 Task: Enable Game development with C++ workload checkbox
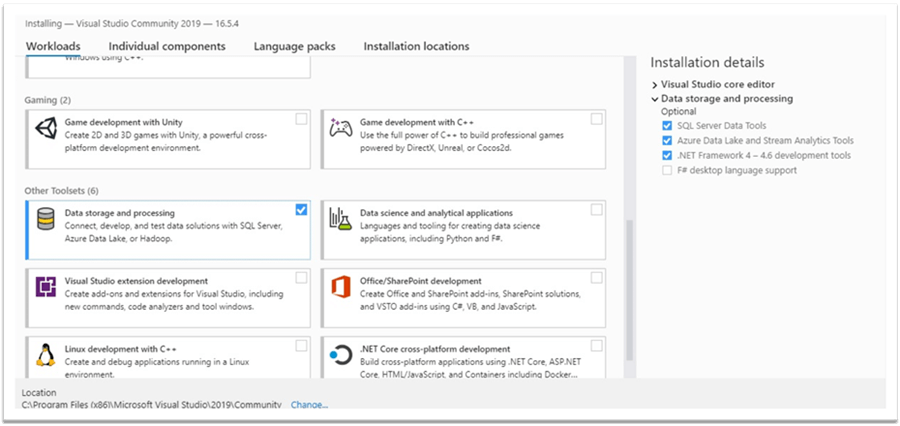pos(596,119)
